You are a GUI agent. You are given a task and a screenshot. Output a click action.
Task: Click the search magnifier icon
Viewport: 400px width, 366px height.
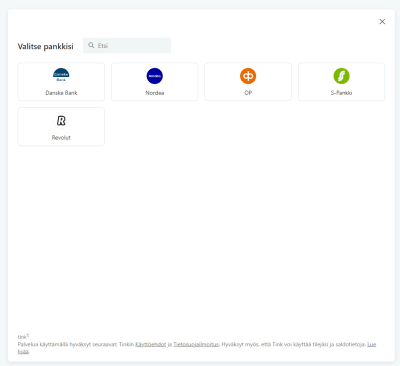[x=91, y=45]
